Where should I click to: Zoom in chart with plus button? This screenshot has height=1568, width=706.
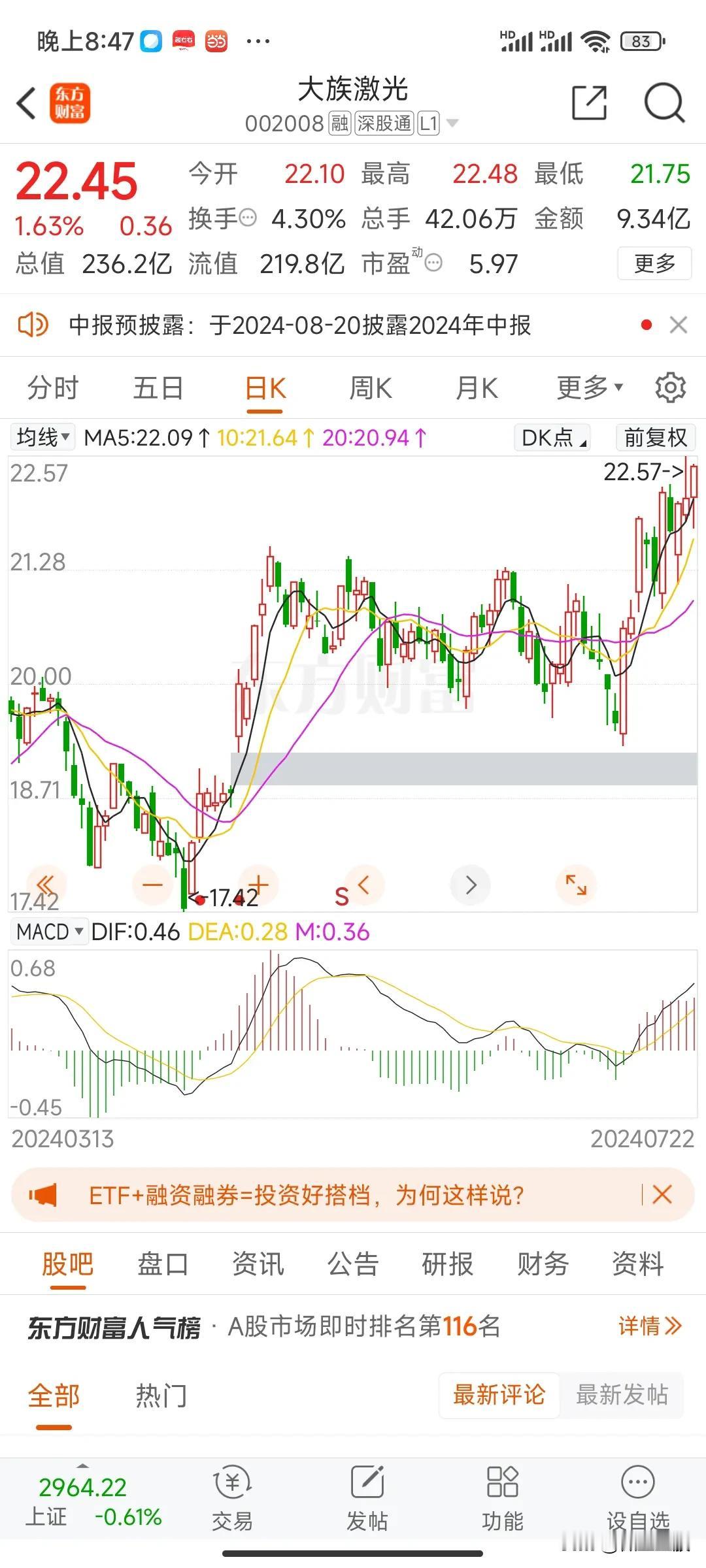pyautogui.click(x=258, y=885)
